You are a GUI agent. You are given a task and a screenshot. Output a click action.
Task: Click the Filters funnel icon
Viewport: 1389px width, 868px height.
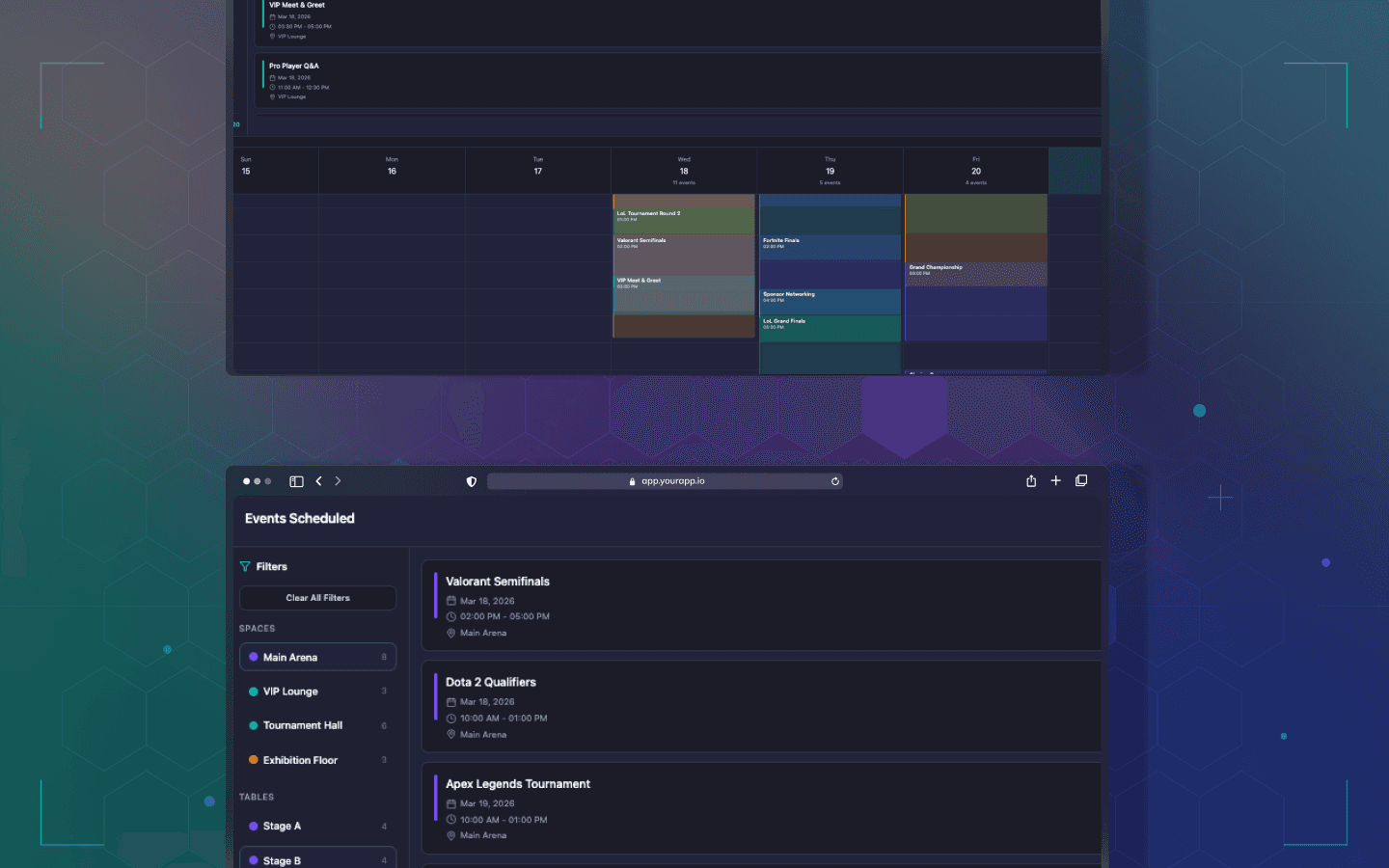245,567
